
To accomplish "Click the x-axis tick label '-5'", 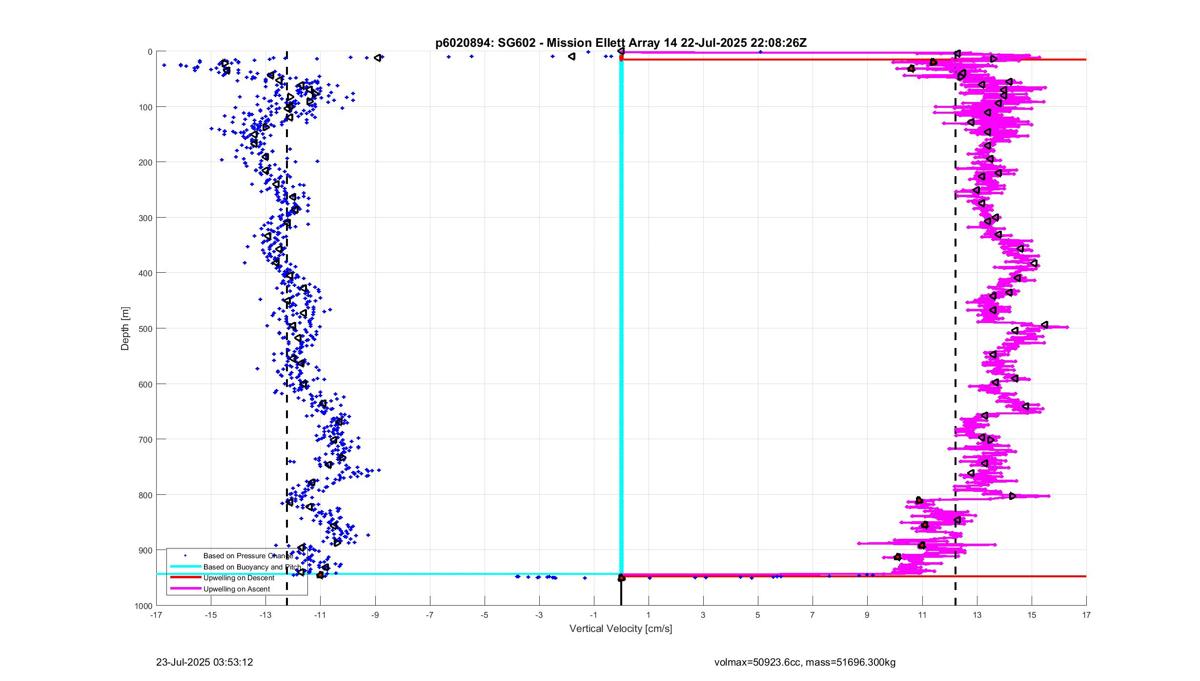I will [x=484, y=615].
